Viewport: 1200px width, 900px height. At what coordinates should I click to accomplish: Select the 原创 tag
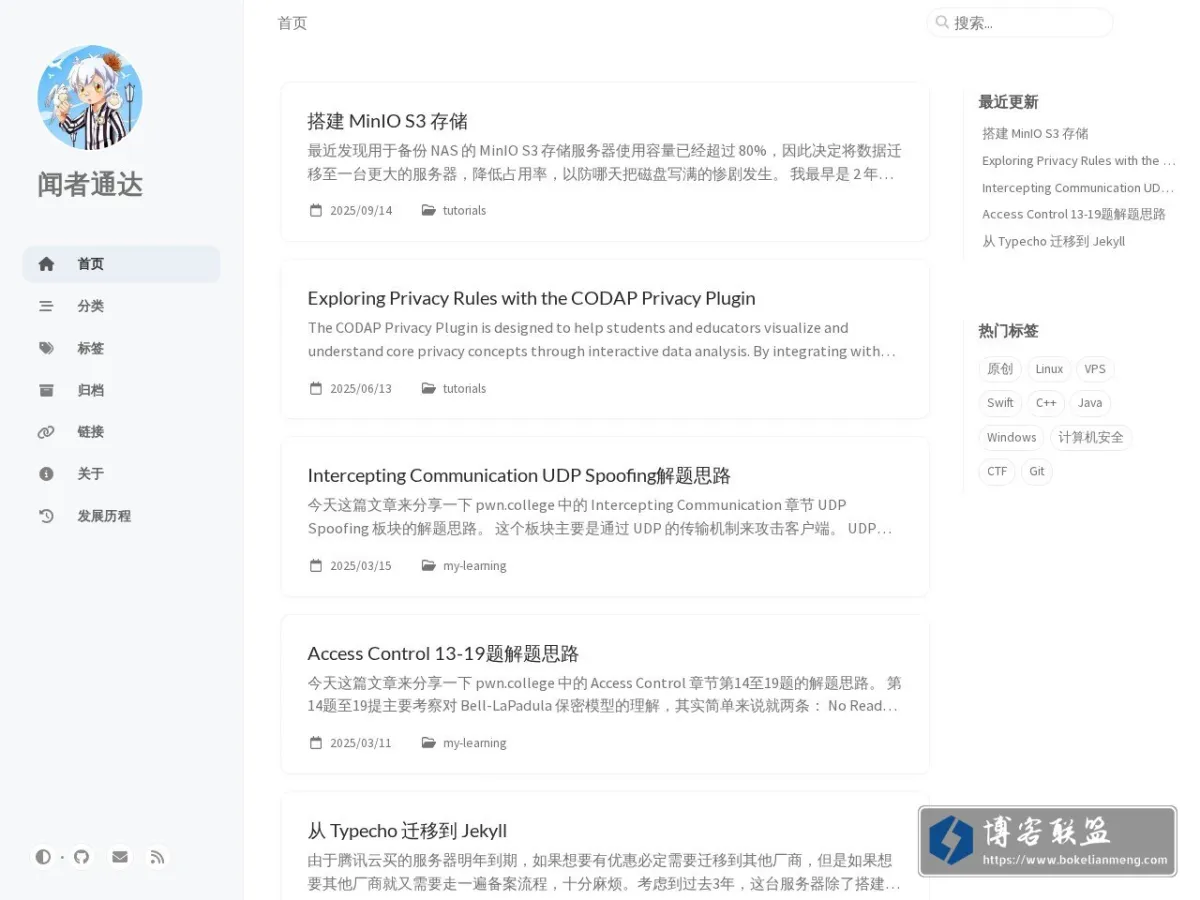1000,369
